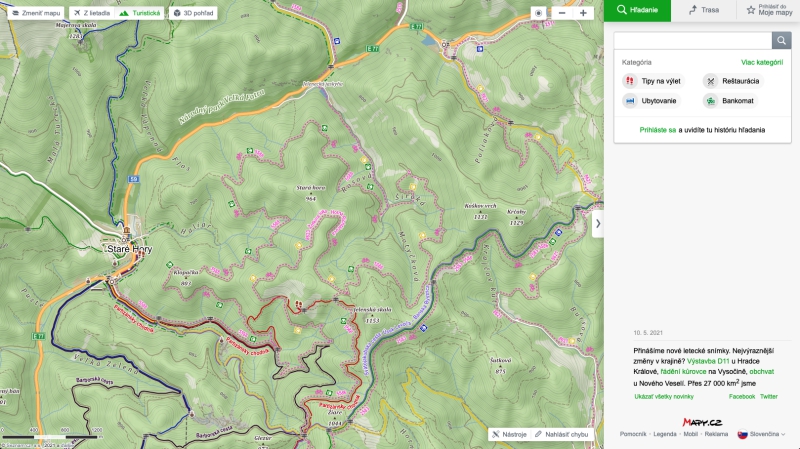Click Nahlásiť chybu report button
The height and width of the screenshot is (449, 800).
[561, 434]
